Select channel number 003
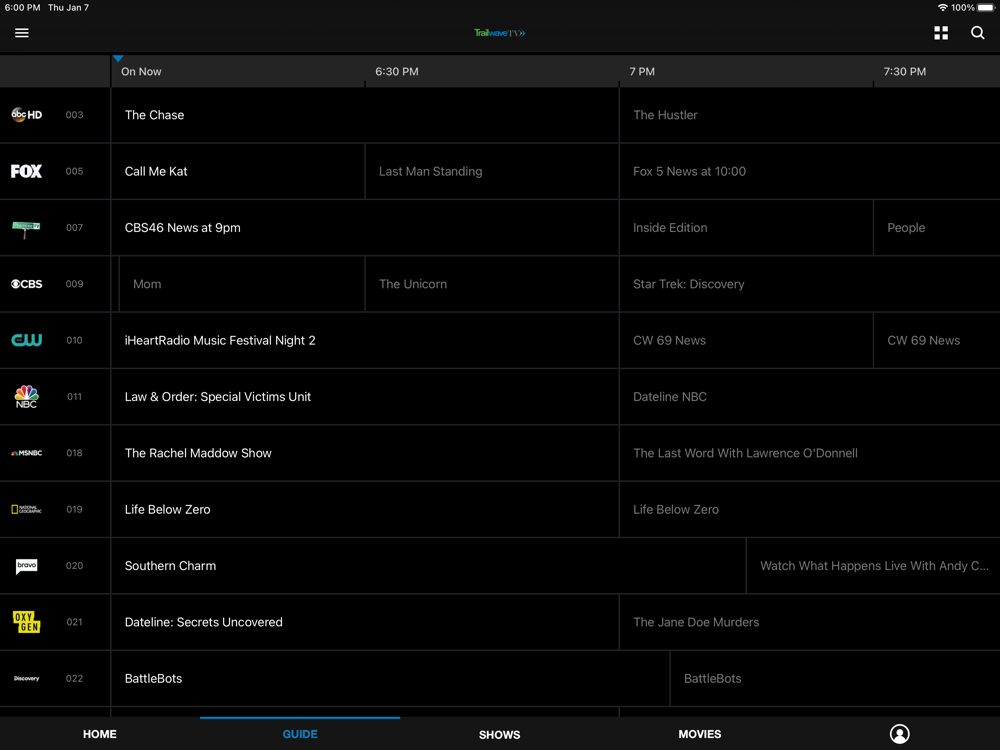Viewport: 1000px width, 750px height. point(75,115)
